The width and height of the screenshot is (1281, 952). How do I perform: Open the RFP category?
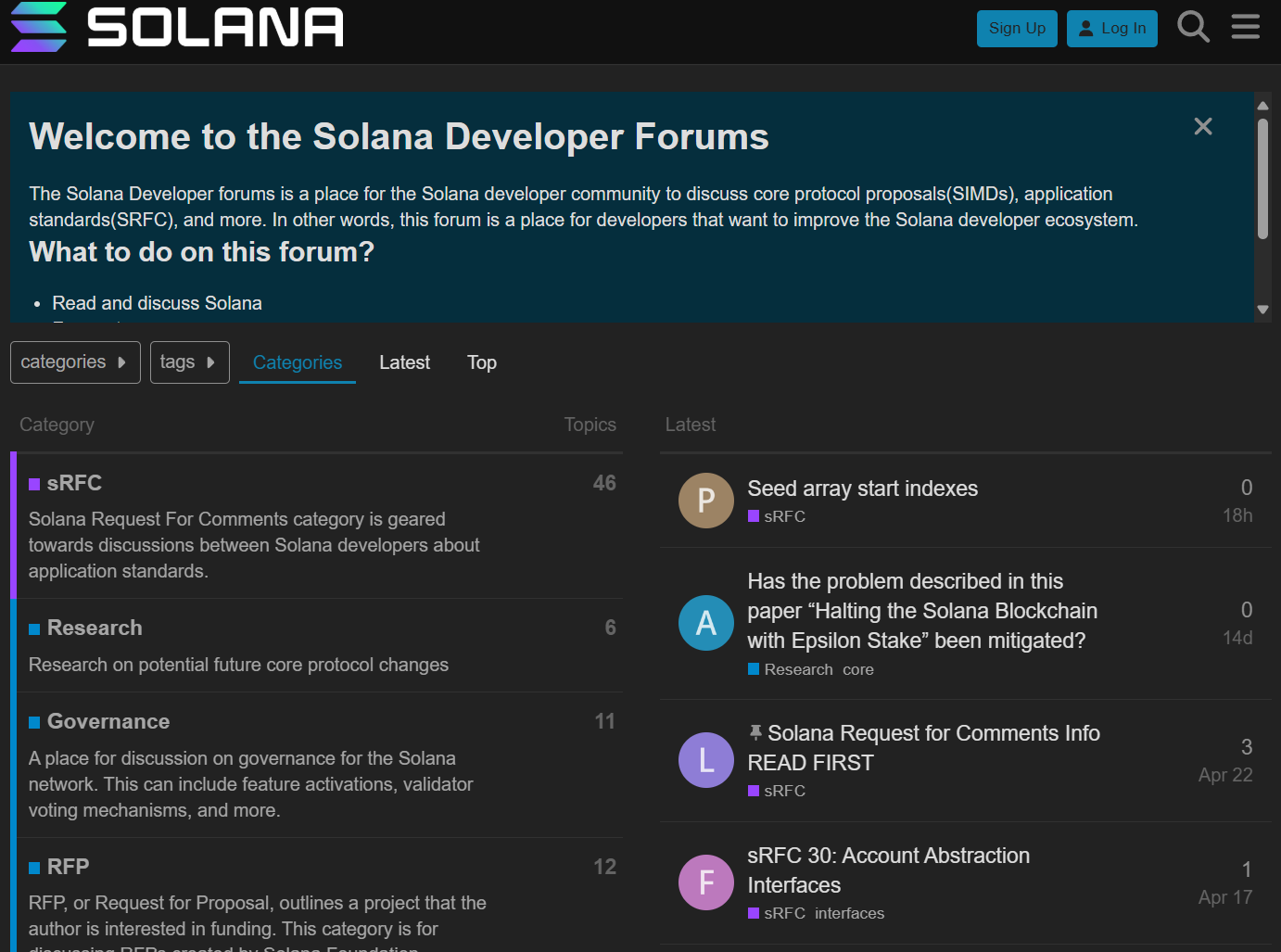(x=68, y=867)
